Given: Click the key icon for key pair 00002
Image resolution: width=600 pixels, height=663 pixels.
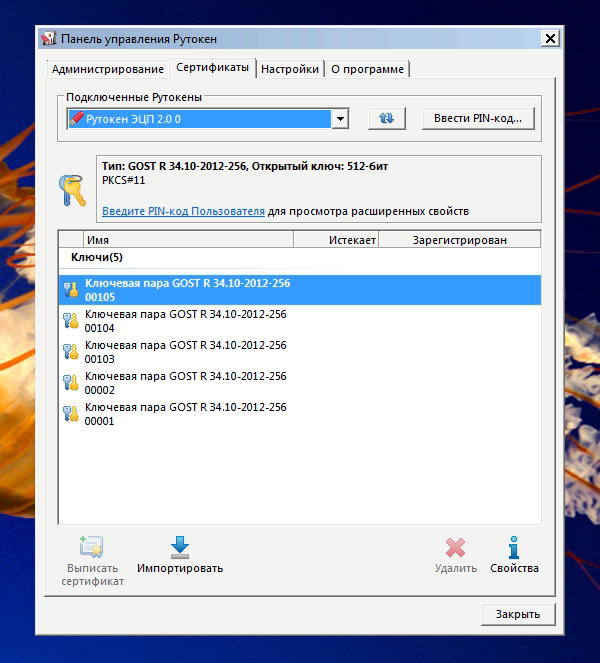Looking at the screenshot, I should pyautogui.click(x=71, y=382).
